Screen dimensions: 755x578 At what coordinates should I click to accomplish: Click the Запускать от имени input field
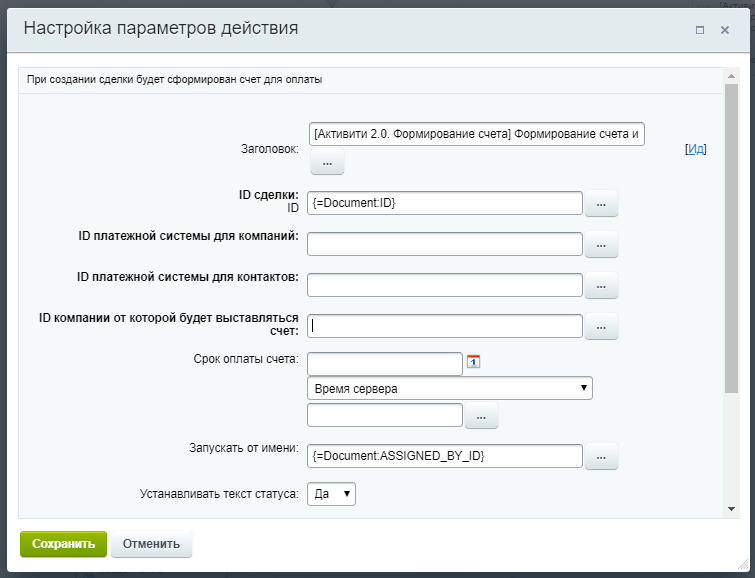[x=445, y=456]
